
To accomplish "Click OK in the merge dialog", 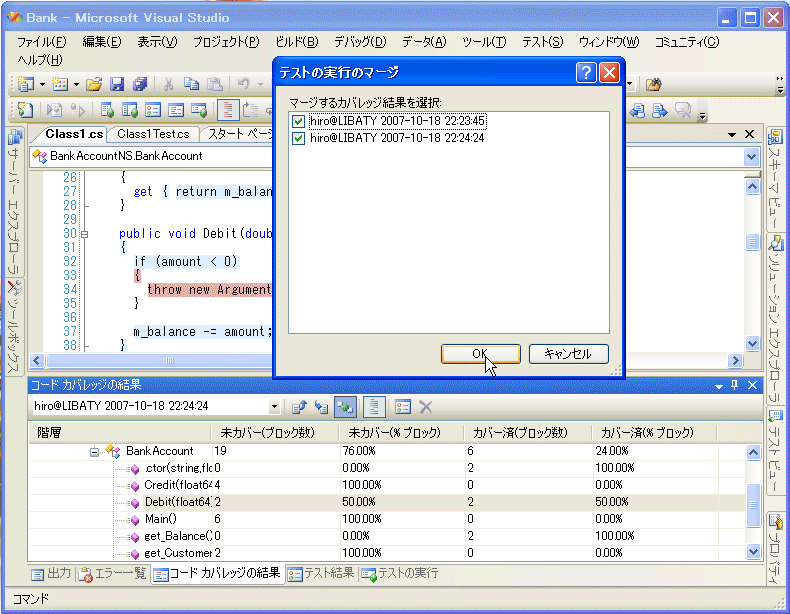I will point(481,354).
